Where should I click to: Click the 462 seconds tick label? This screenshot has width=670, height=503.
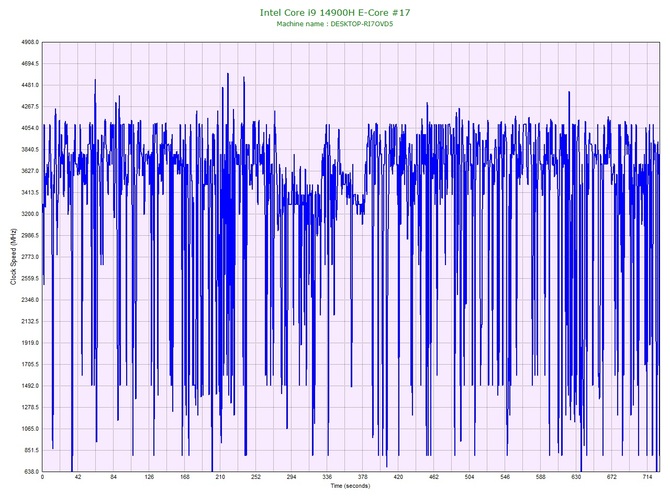pyautogui.click(x=434, y=477)
